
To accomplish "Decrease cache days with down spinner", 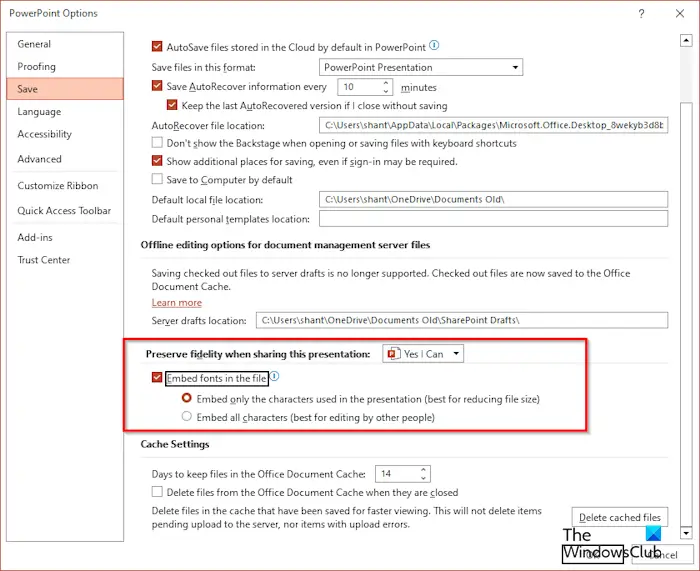I will [423, 478].
